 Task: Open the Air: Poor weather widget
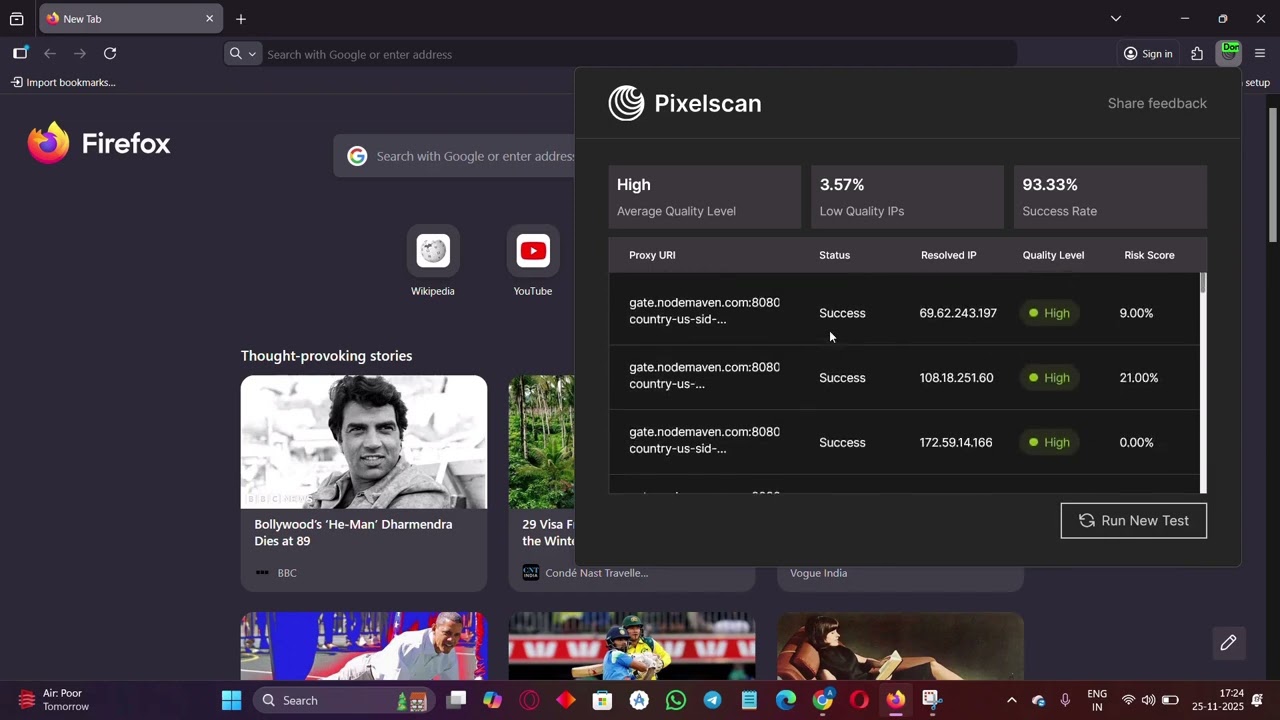[55, 700]
